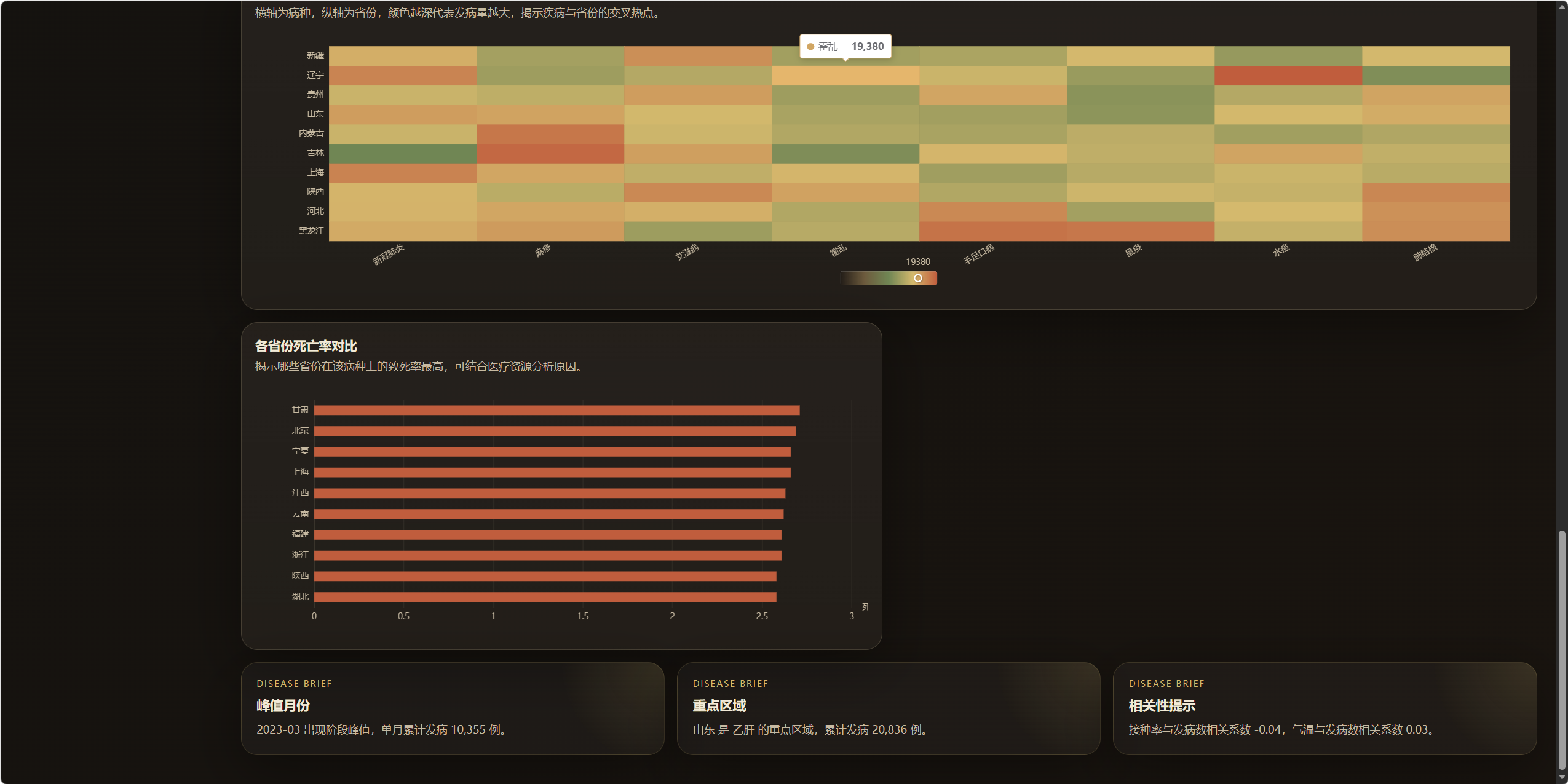
Task: Click the 甘肃 bar in death rate chart
Action: [x=556, y=410]
